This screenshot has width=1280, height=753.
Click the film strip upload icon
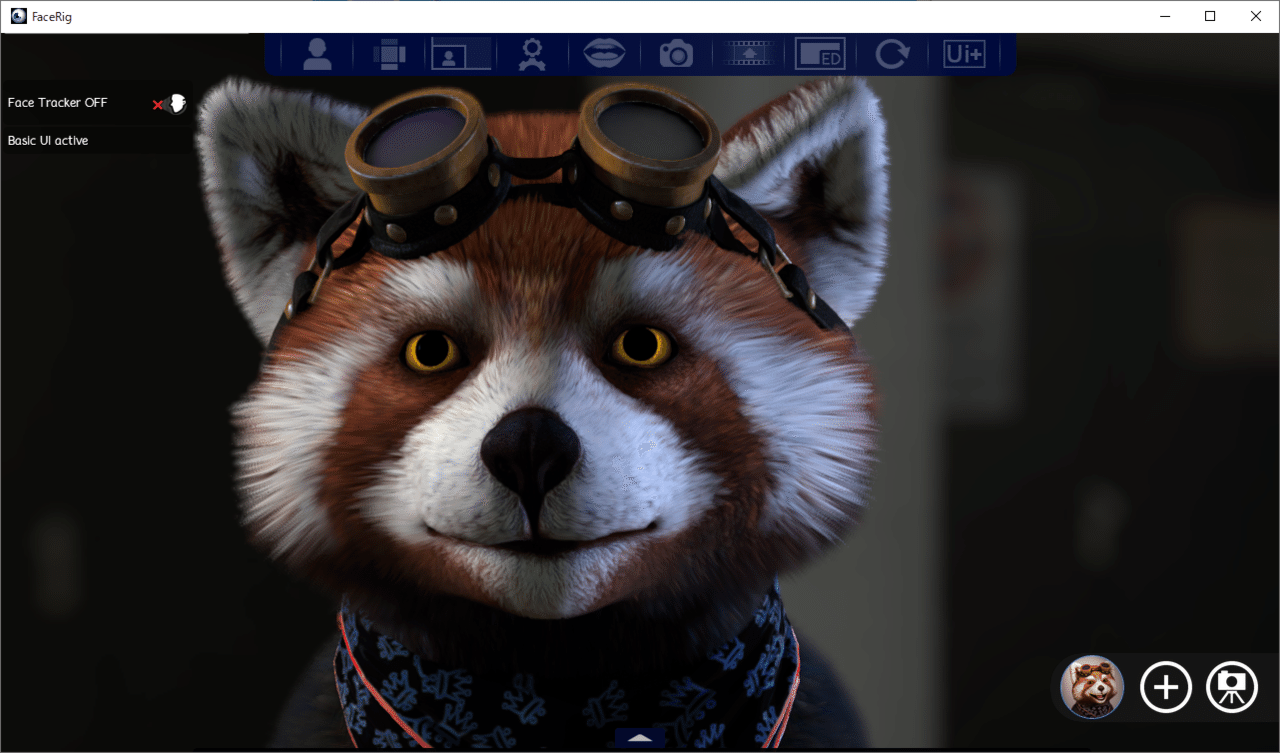pyautogui.click(x=748, y=54)
